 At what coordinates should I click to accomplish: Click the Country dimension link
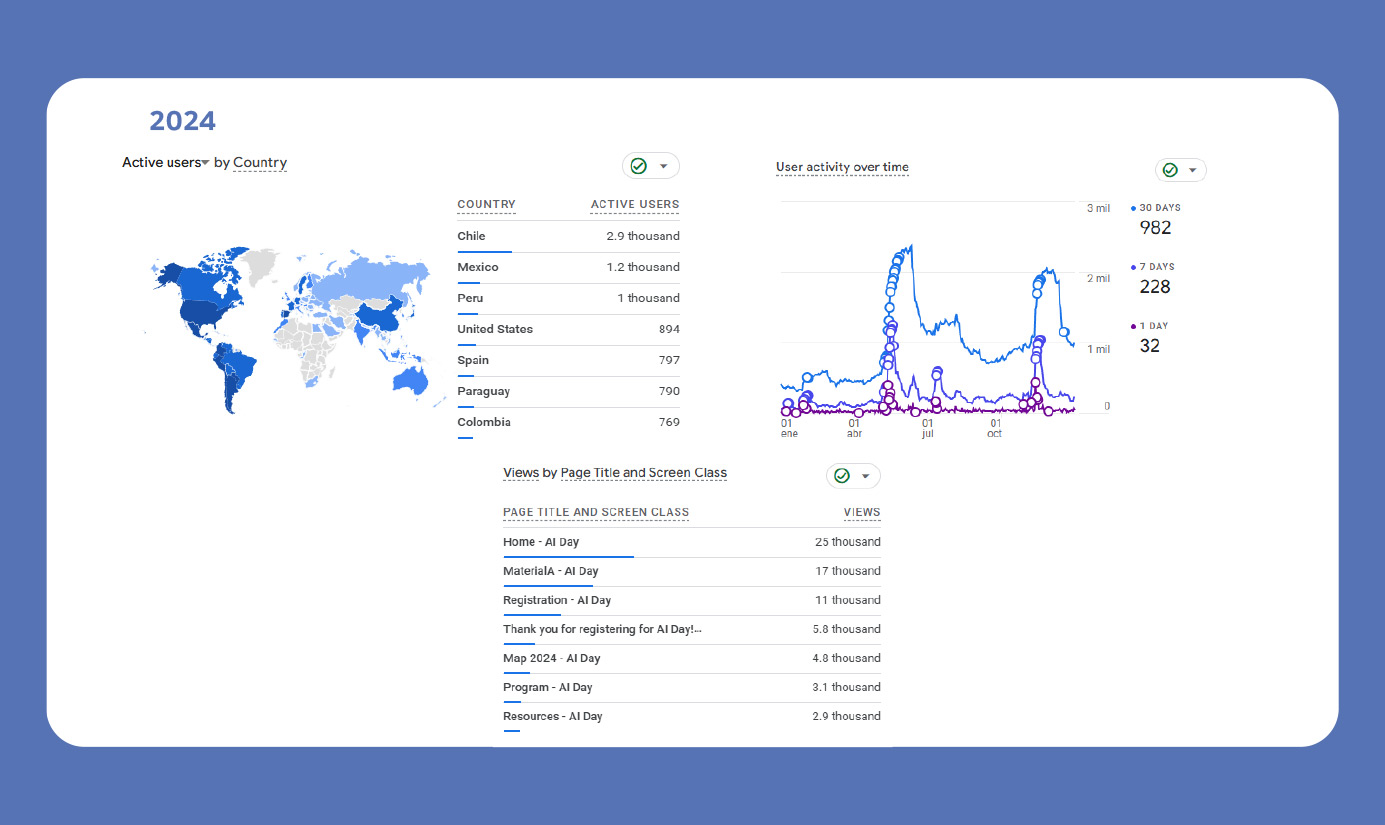tap(260, 163)
